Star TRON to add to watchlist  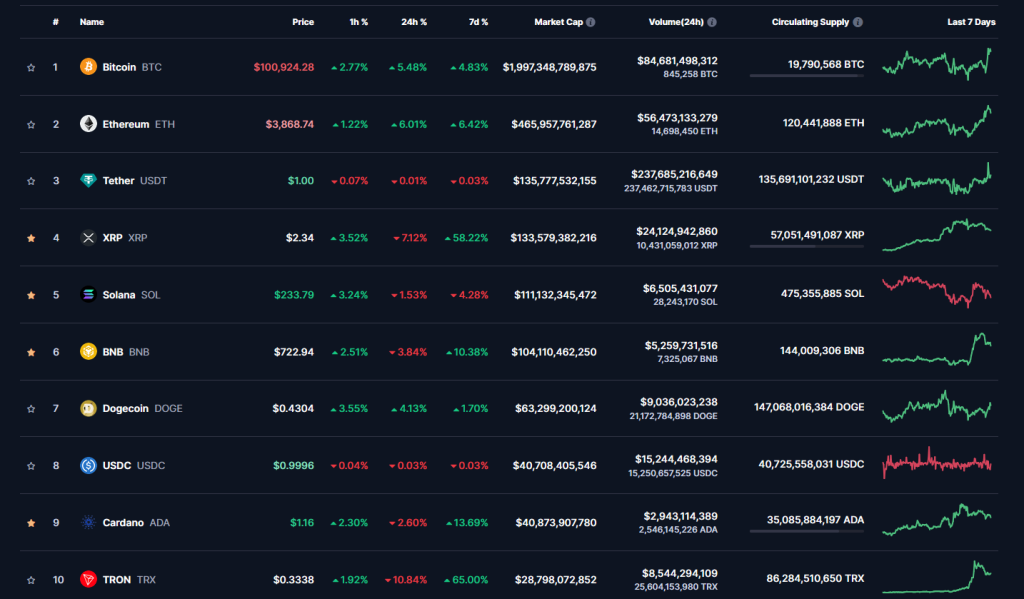tap(31, 580)
